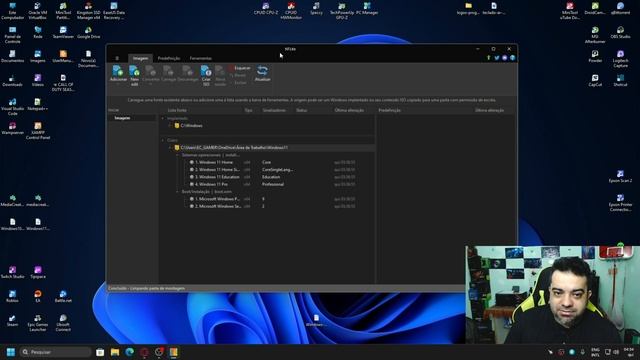Click the Status column header
The width and height of the screenshot is (640, 360).
click(x=302, y=110)
